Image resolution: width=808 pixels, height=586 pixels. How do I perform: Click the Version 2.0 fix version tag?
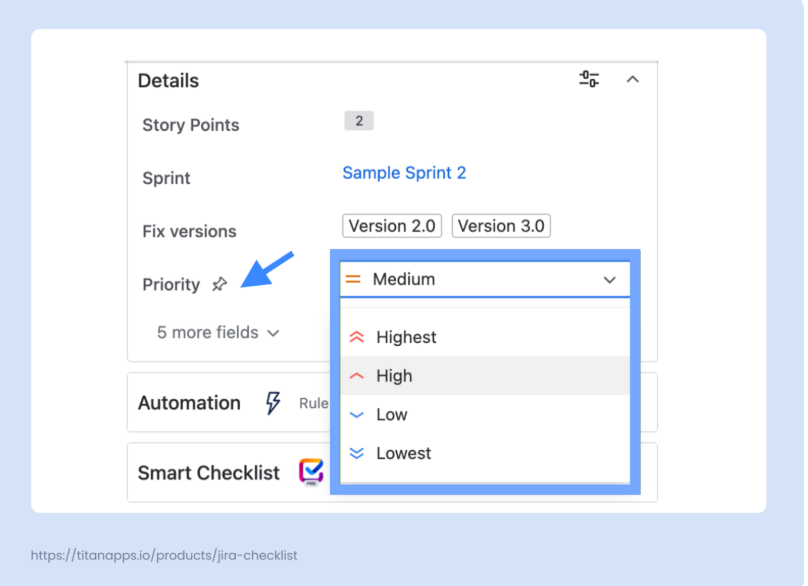[x=392, y=226]
